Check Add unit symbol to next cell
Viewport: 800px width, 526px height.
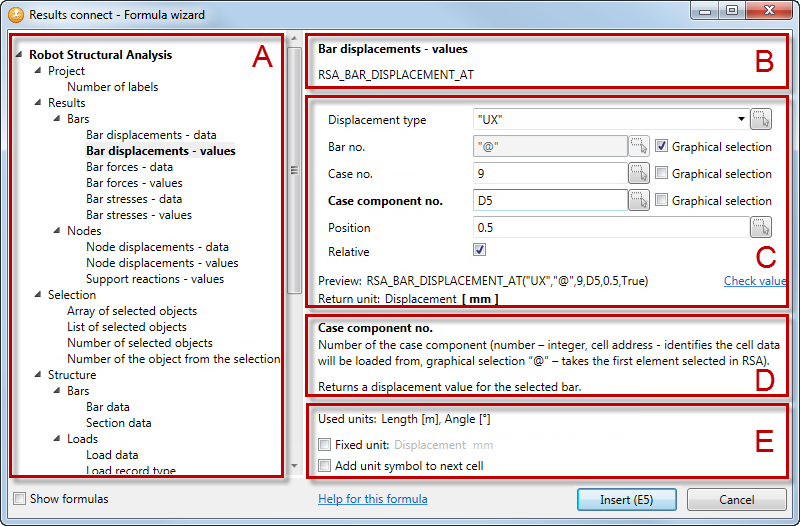point(324,465)
